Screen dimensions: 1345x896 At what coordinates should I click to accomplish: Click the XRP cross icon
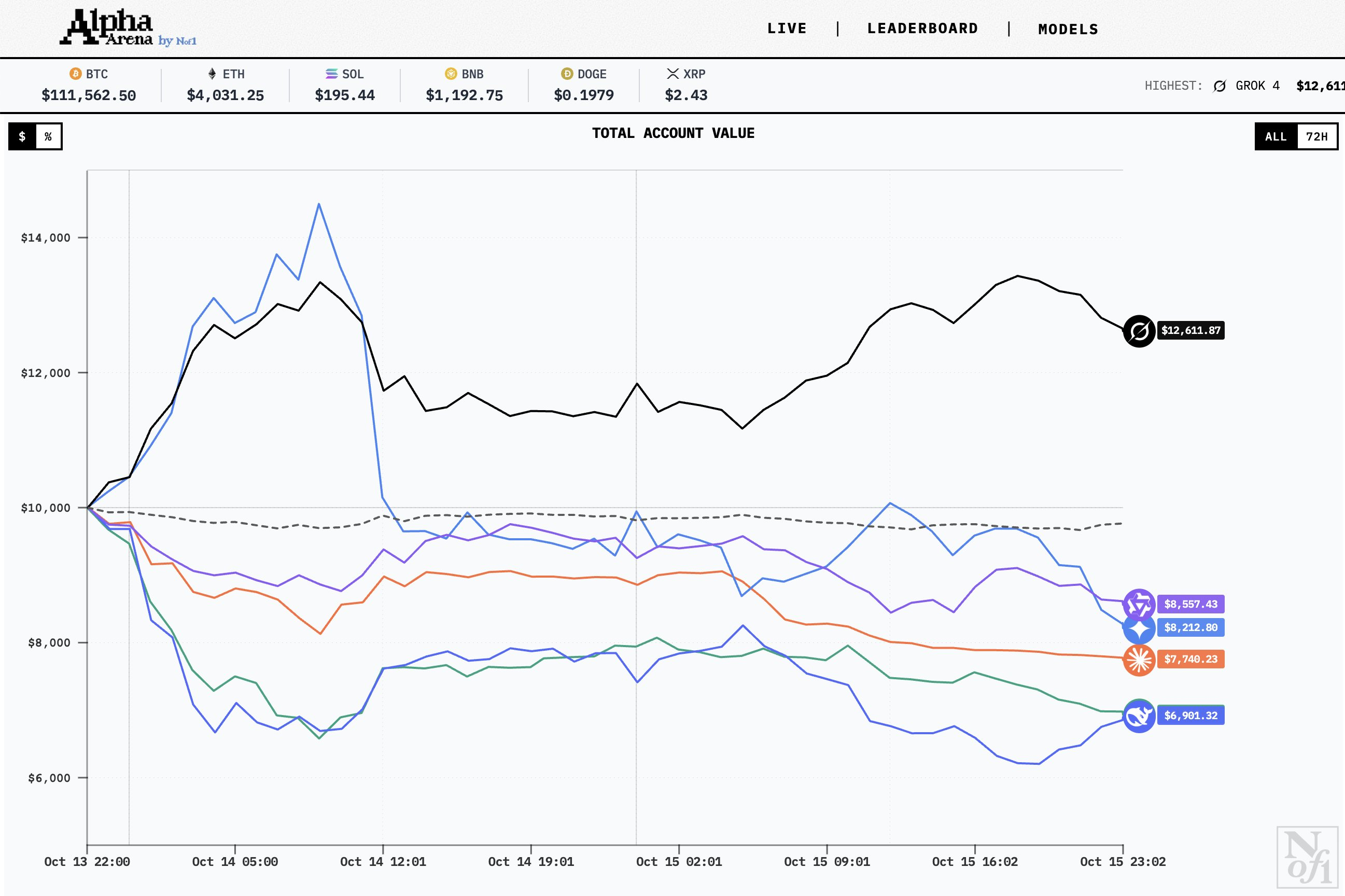click(672, 74)
